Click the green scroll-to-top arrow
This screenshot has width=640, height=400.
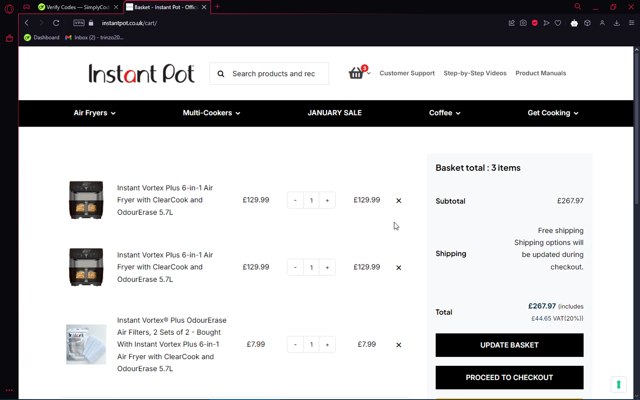[x=619, y=384]
